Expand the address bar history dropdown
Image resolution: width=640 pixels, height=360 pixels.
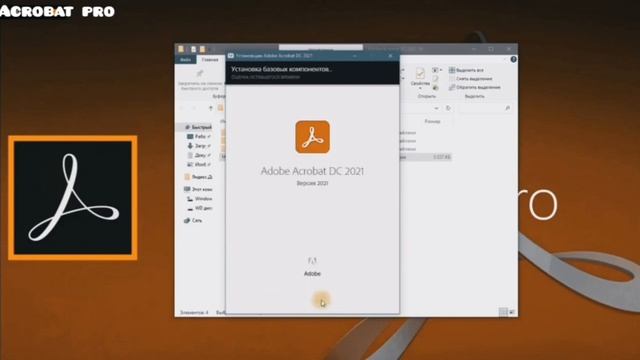[x=436, y=108]
